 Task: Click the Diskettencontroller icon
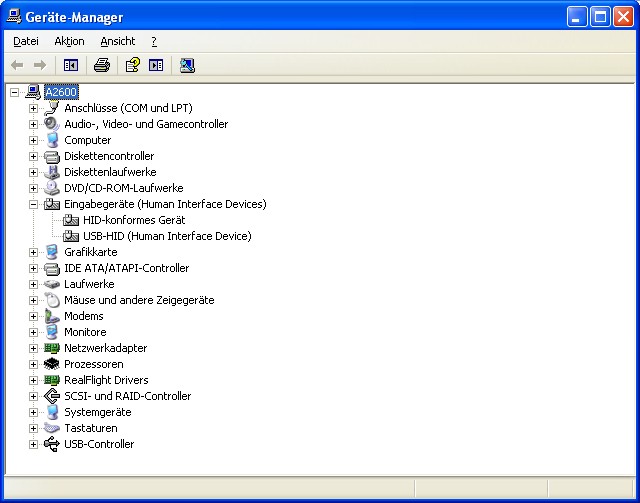pos(52,156)
